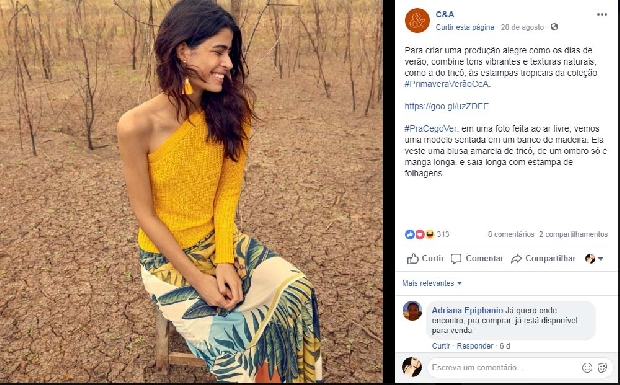Open the sticker picker in the comment box
Viewport: 620px width, 385px height.
tap(602, 368)
